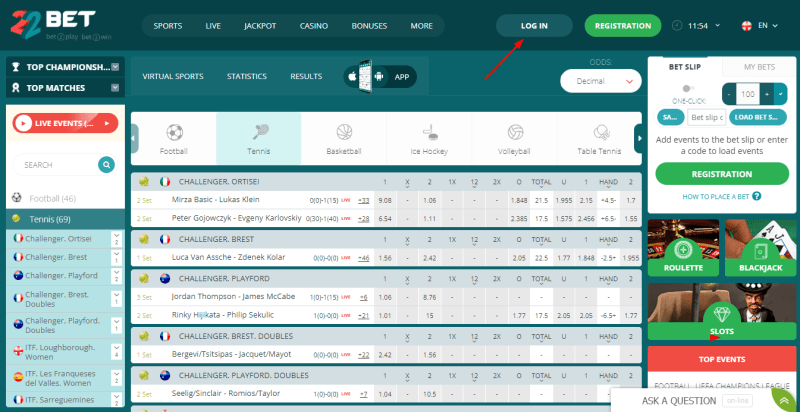Viewport: 800px width, 412px height.
Task: Open the RESULTS link
Action: 306,76
